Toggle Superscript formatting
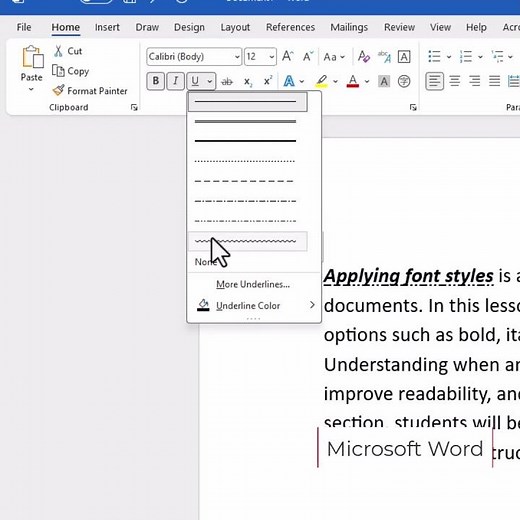 point(268,81)
